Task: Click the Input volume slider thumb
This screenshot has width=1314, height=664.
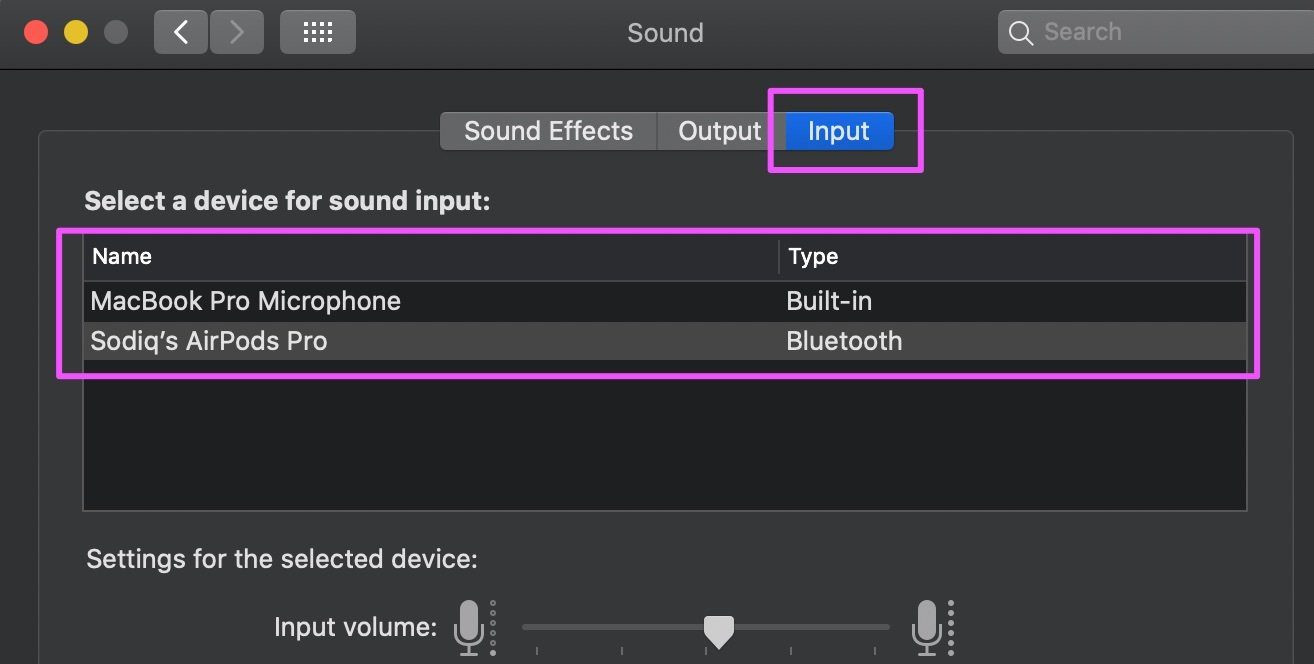Action: [719, 631]
